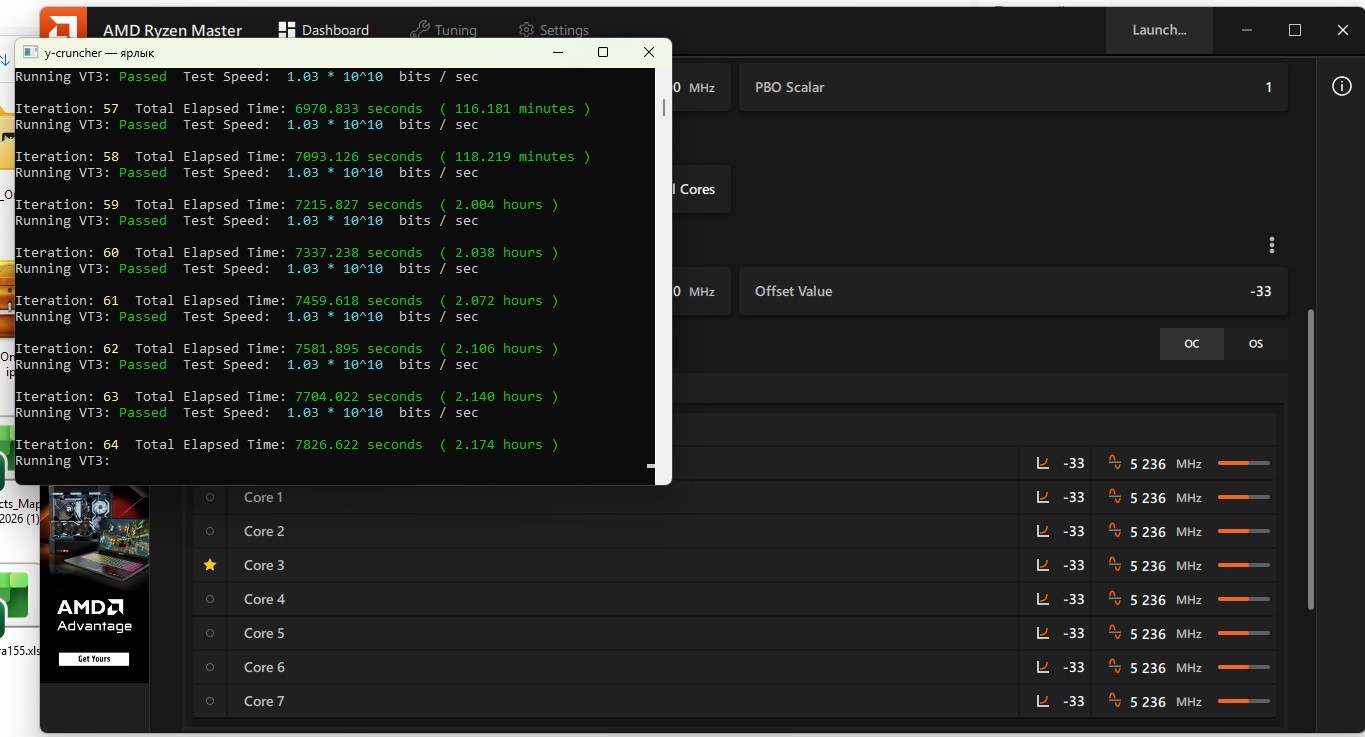Image resolution: width=1365 pixels, height=737 pixels.
Task: Open the three-dot options menu above Offset Value
Action: click(x=1272, y=245)
